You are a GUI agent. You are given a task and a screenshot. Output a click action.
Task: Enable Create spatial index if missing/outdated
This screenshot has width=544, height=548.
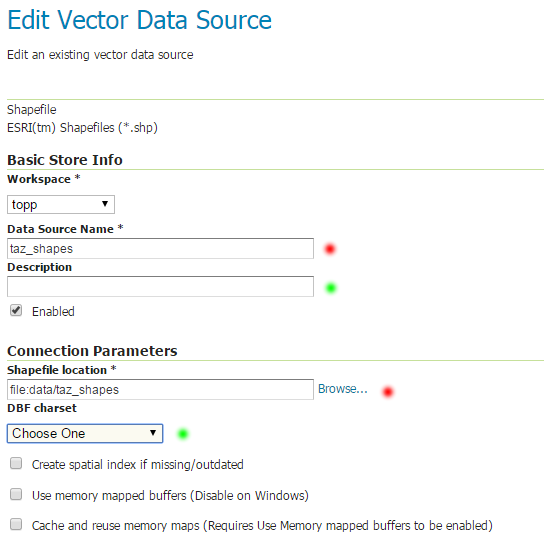point(16,463)
